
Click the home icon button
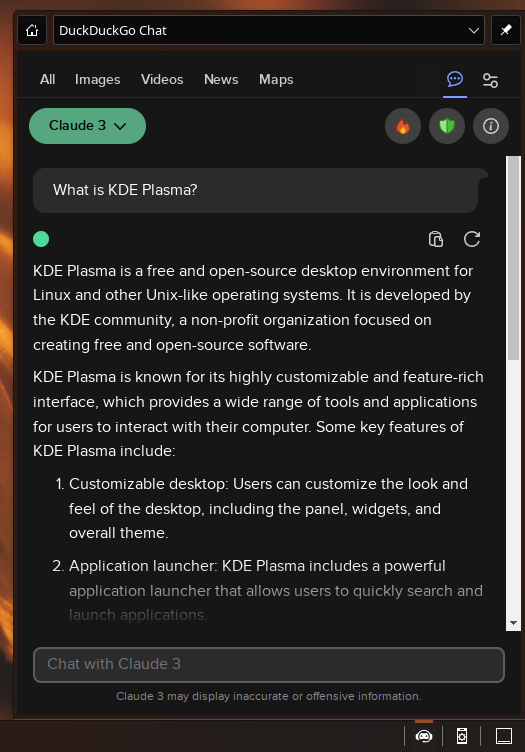coord(32,30)
